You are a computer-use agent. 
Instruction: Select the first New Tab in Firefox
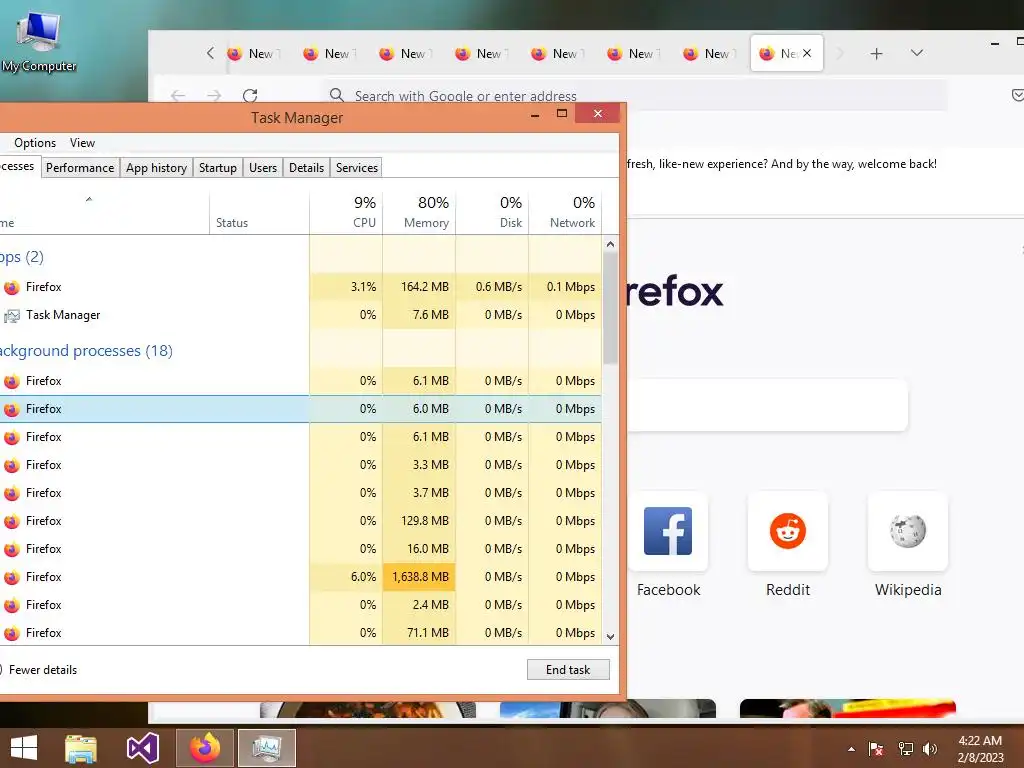(253, 54)
